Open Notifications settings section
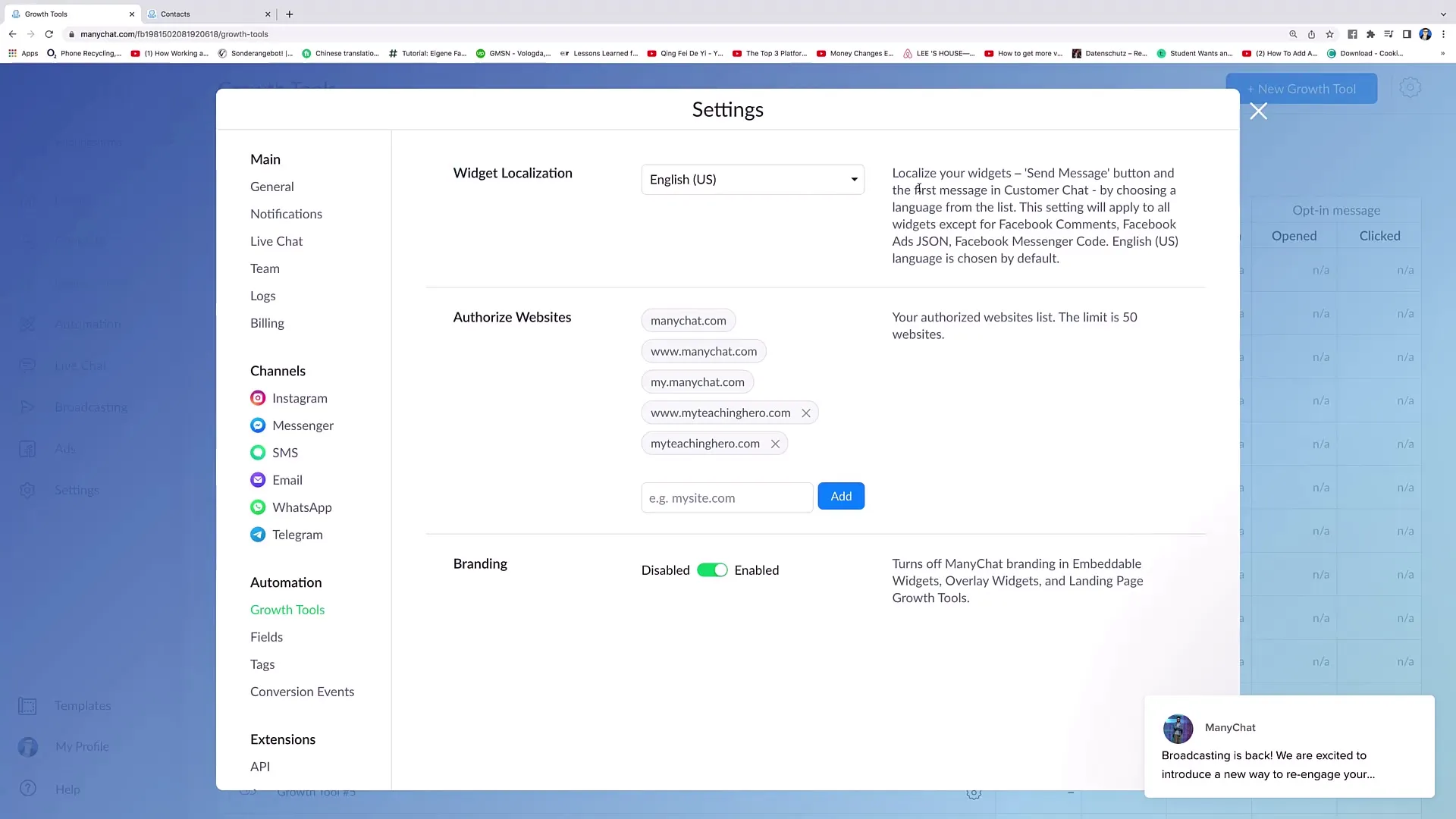 (286, 214)
